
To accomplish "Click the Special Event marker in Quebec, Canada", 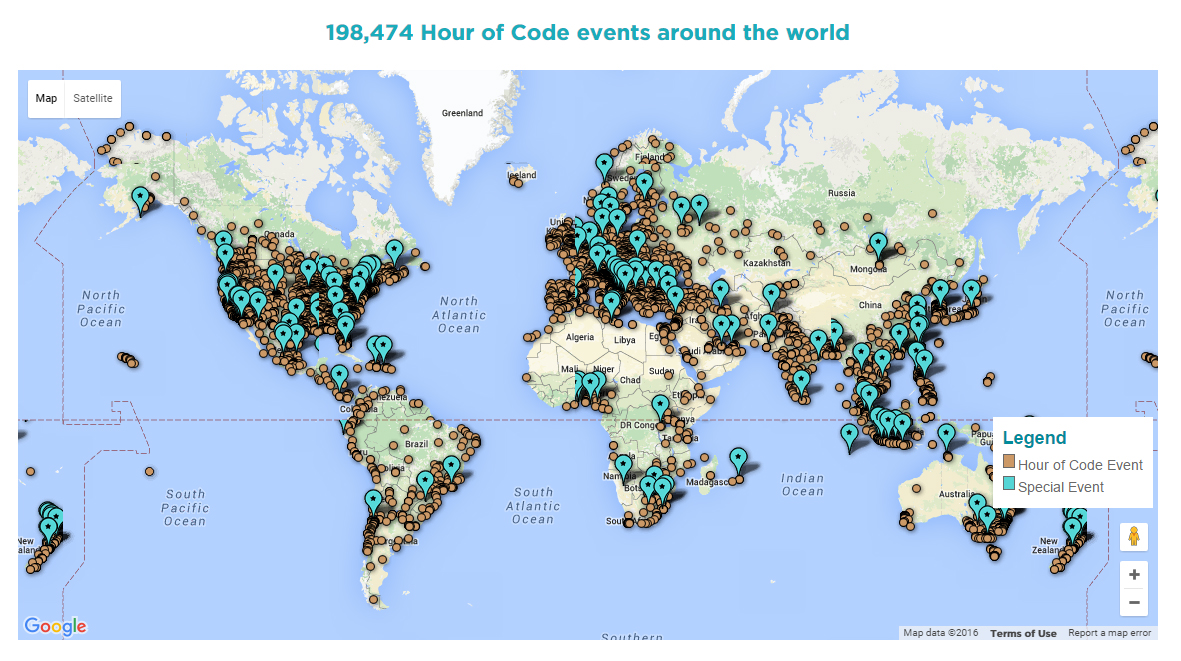I will coord(394,251).
